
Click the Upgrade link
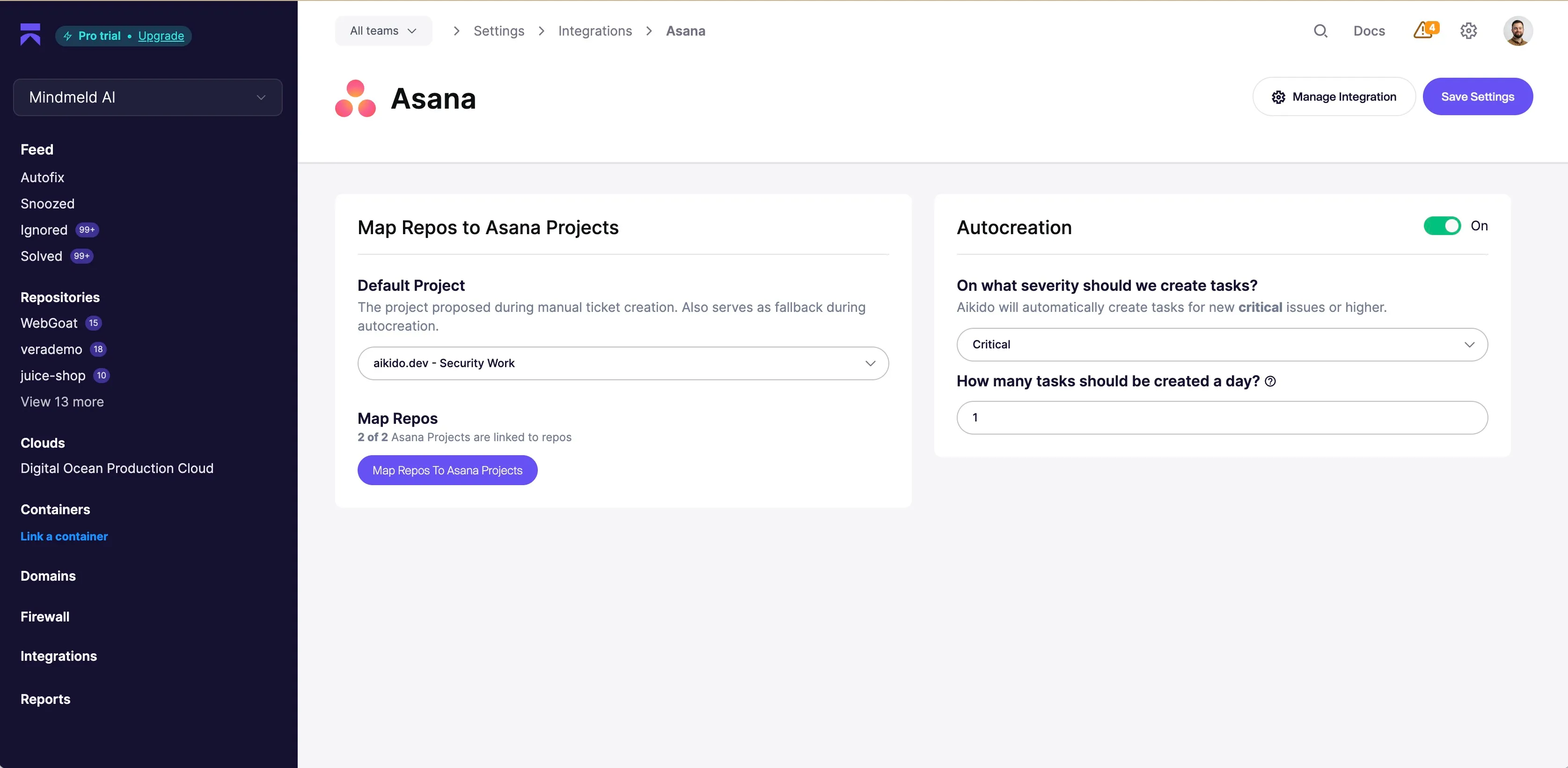pyautogui.click(x=161, y=36)
